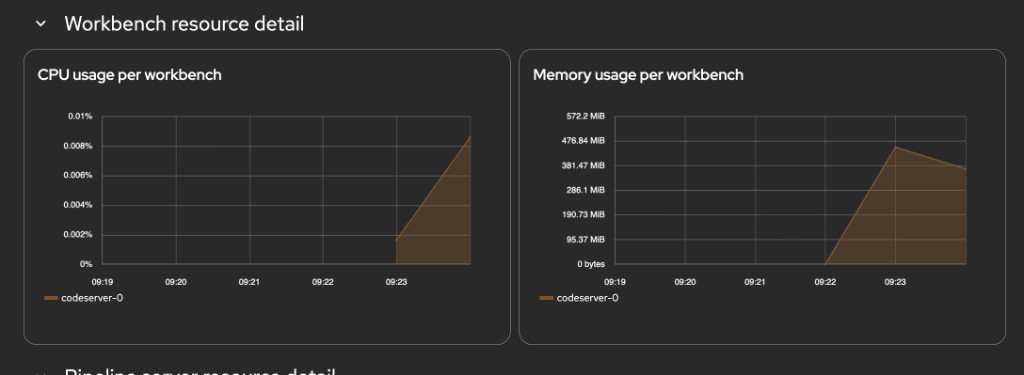This screenshot has height=375, width=1024.
Task: Click the 0% axis label in CPU chart
Action: click(x=86, y=265)
